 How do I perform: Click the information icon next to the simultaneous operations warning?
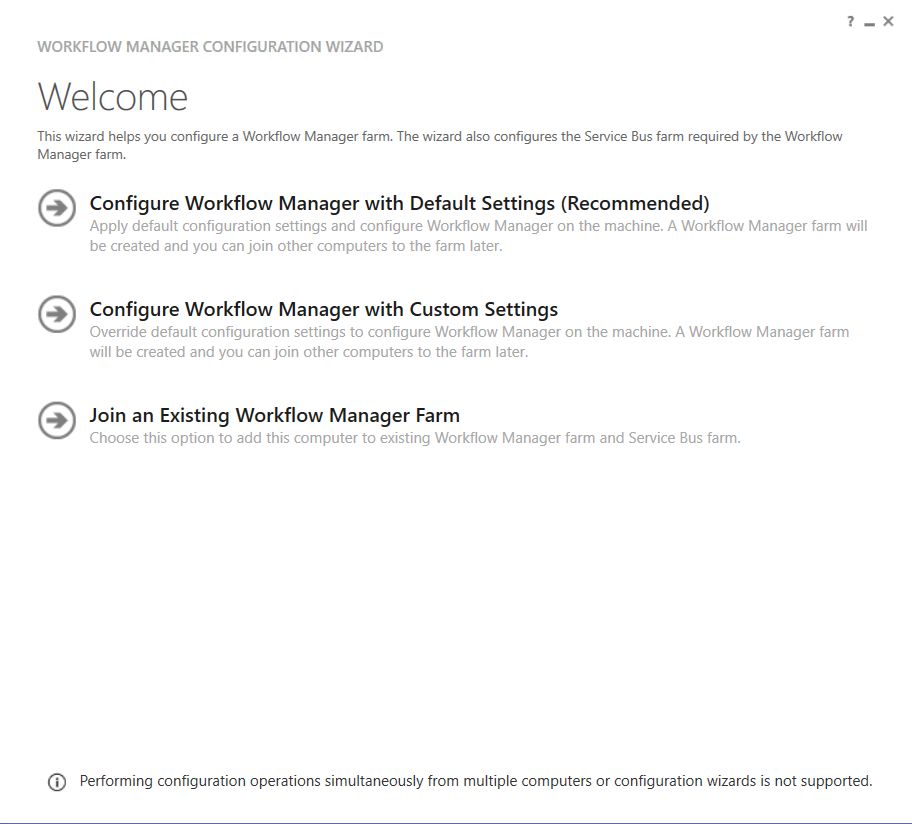(x=57, y=782)
